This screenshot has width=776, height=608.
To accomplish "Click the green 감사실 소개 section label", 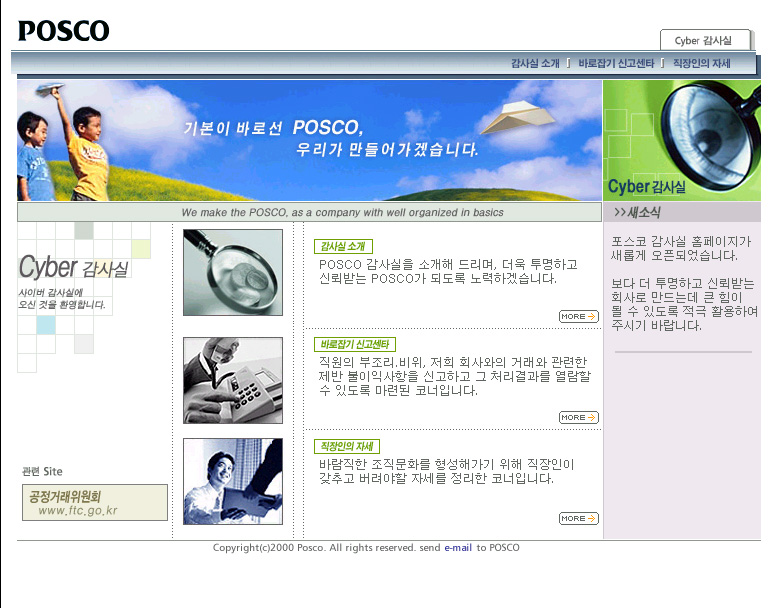I will [x=343, y=246].
